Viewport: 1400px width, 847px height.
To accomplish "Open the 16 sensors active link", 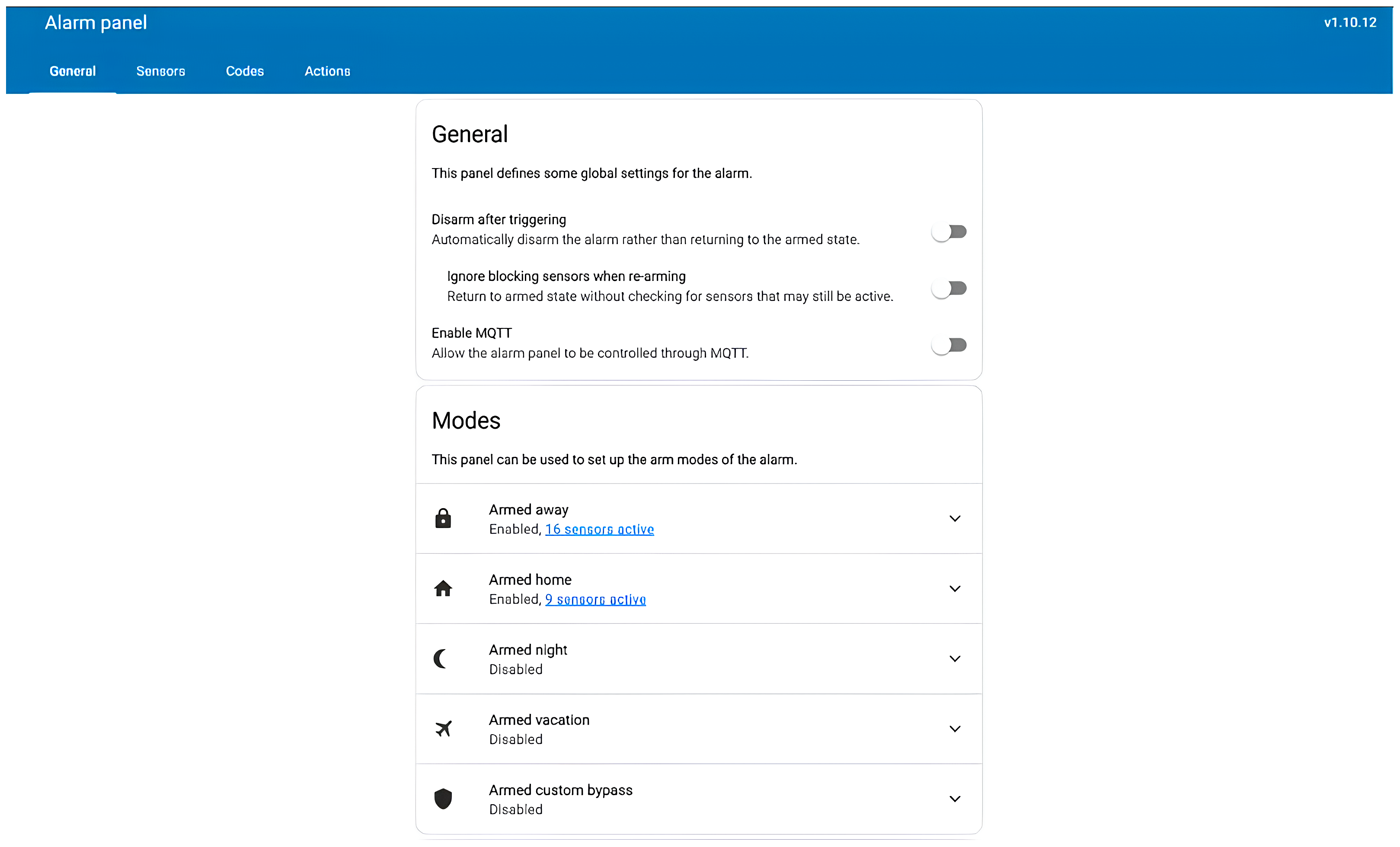I will 599,529.
